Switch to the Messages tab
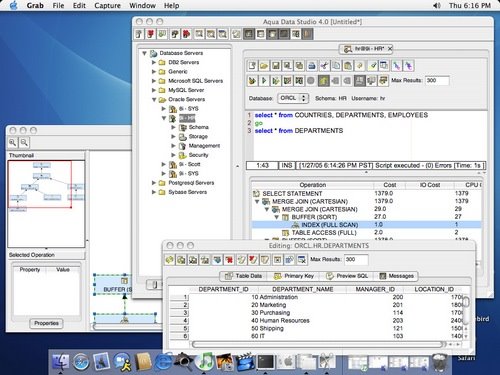 (397, 276)
